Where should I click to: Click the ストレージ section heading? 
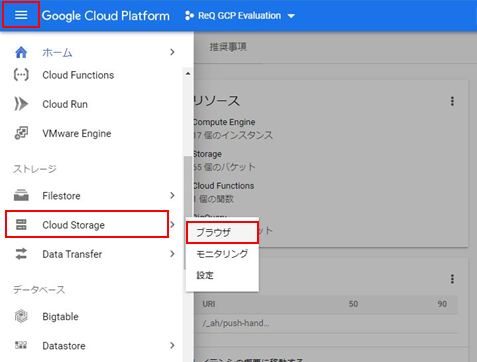click(x=35, y=169)
